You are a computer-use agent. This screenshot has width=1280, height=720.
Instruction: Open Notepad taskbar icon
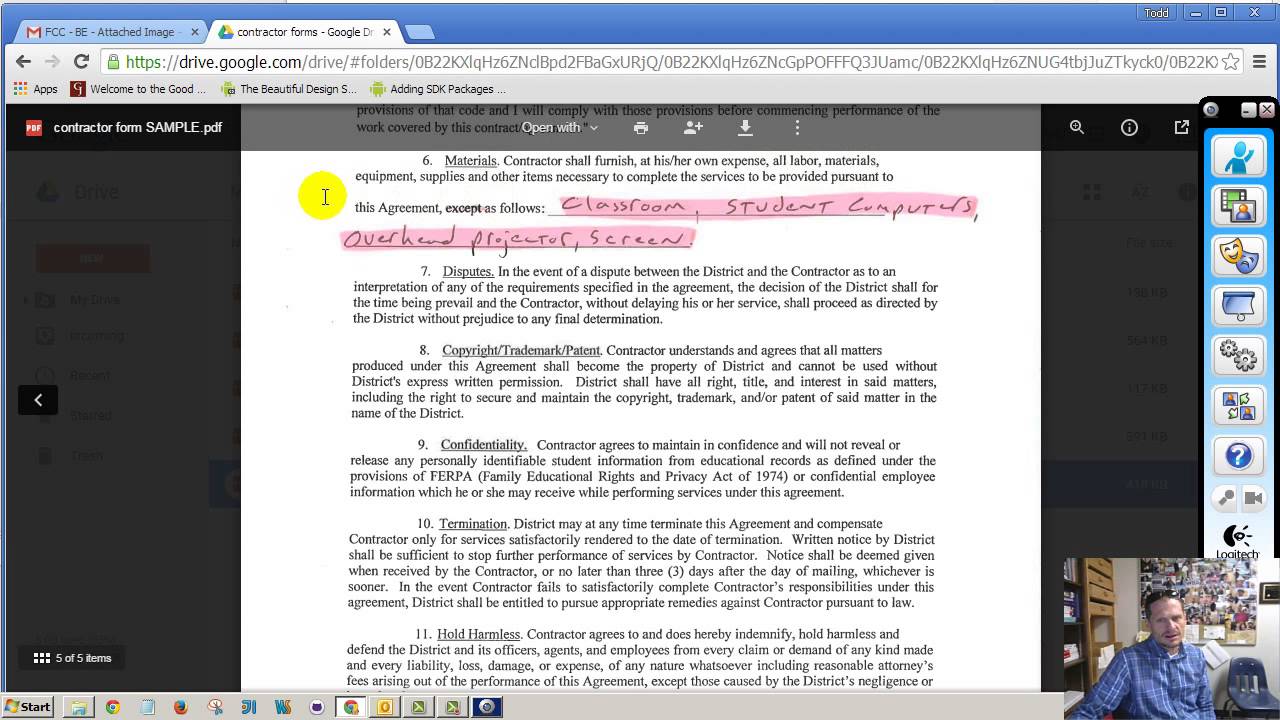click(147, 707)
